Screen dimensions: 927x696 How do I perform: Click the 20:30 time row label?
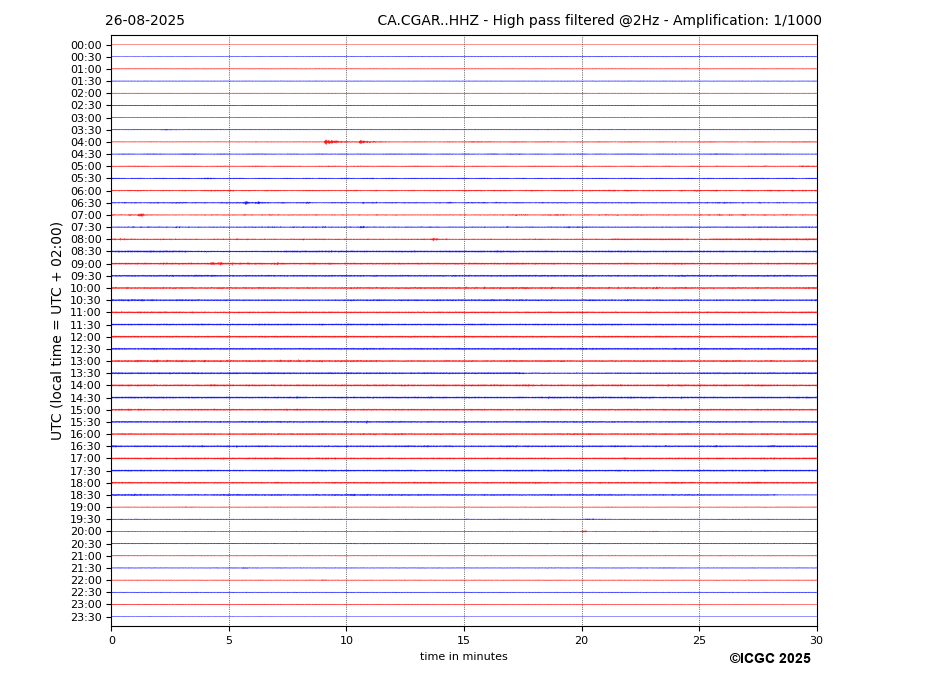click(x=86, y=544)
